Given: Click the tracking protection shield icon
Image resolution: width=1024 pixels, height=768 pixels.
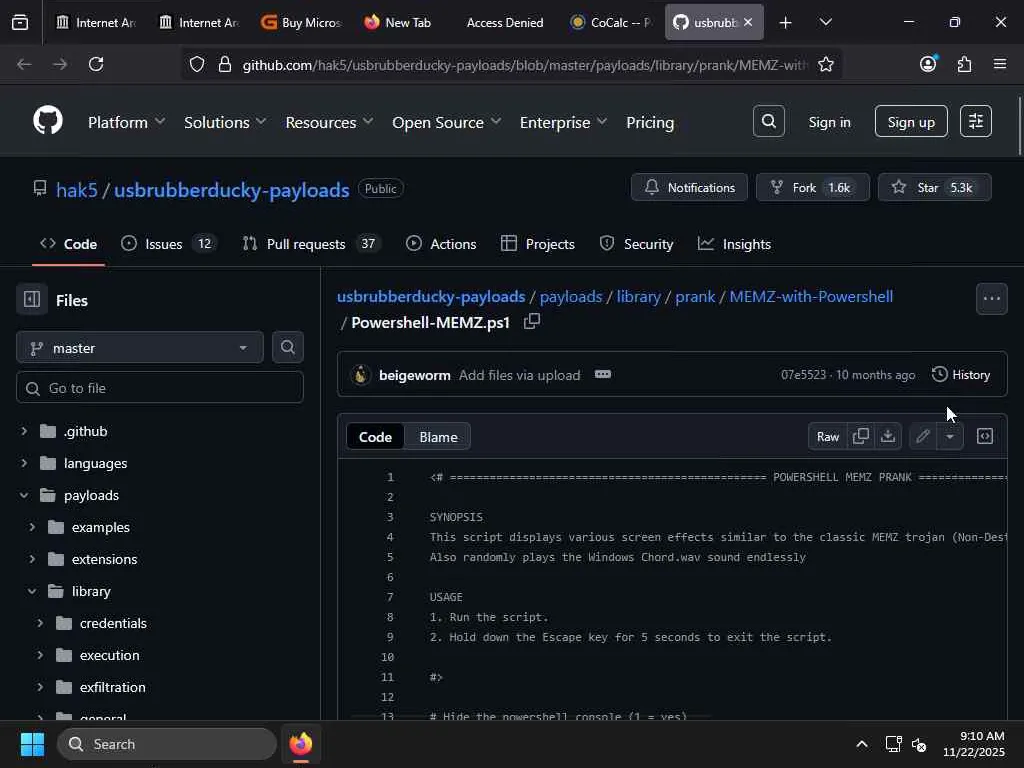Looking at the screenshot, I should [197, 64].
